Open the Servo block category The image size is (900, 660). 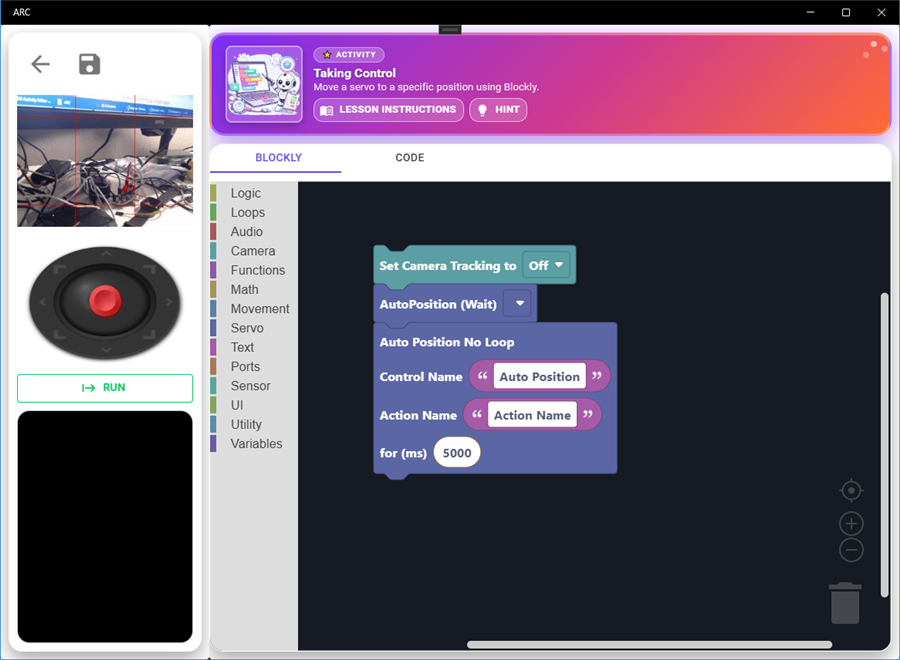click(247, 328)
